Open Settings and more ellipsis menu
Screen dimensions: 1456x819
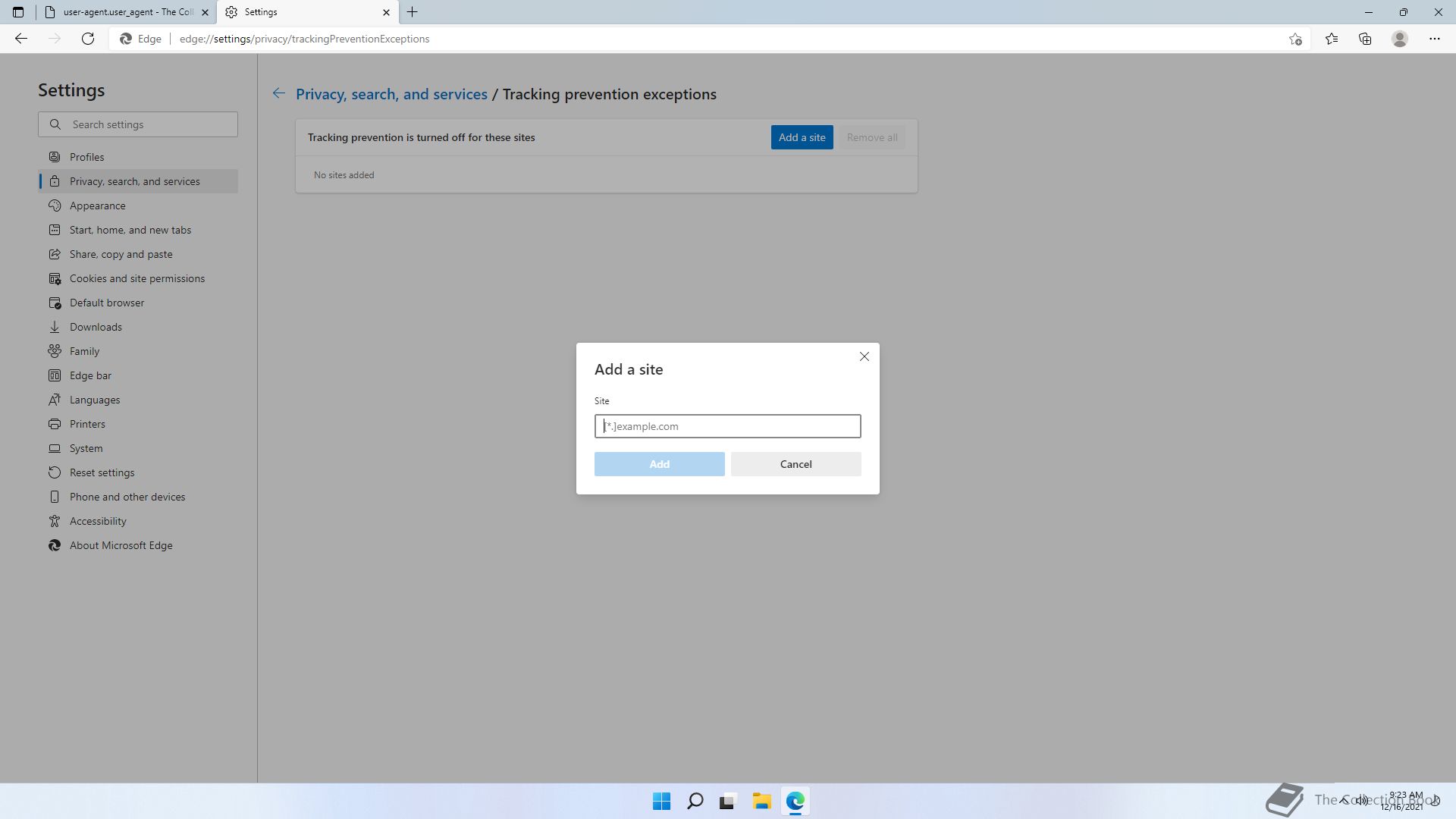tap(1434, 39)
